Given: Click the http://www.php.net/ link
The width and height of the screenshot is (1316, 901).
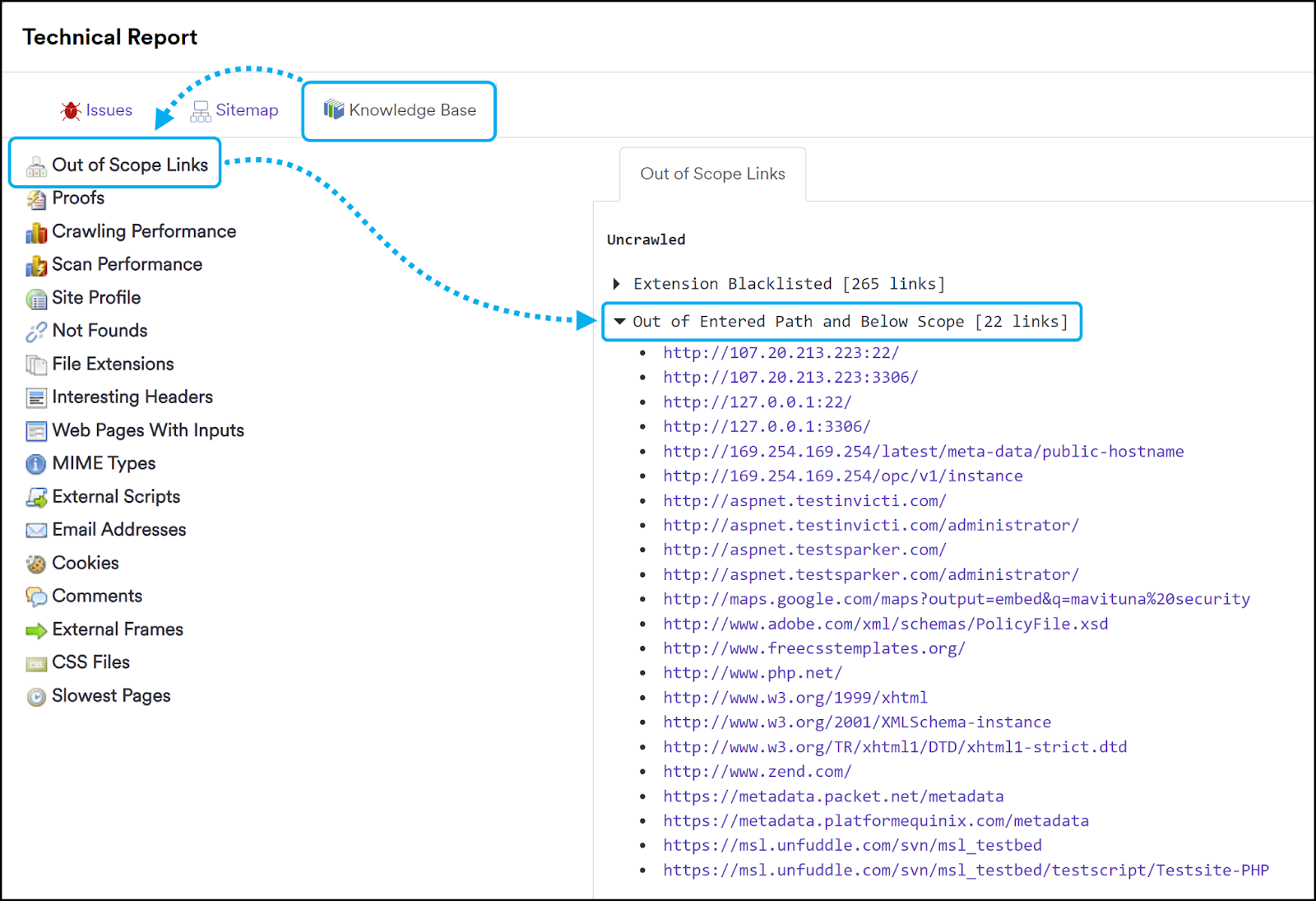Looking at the screenshot, I should [751, 672].
